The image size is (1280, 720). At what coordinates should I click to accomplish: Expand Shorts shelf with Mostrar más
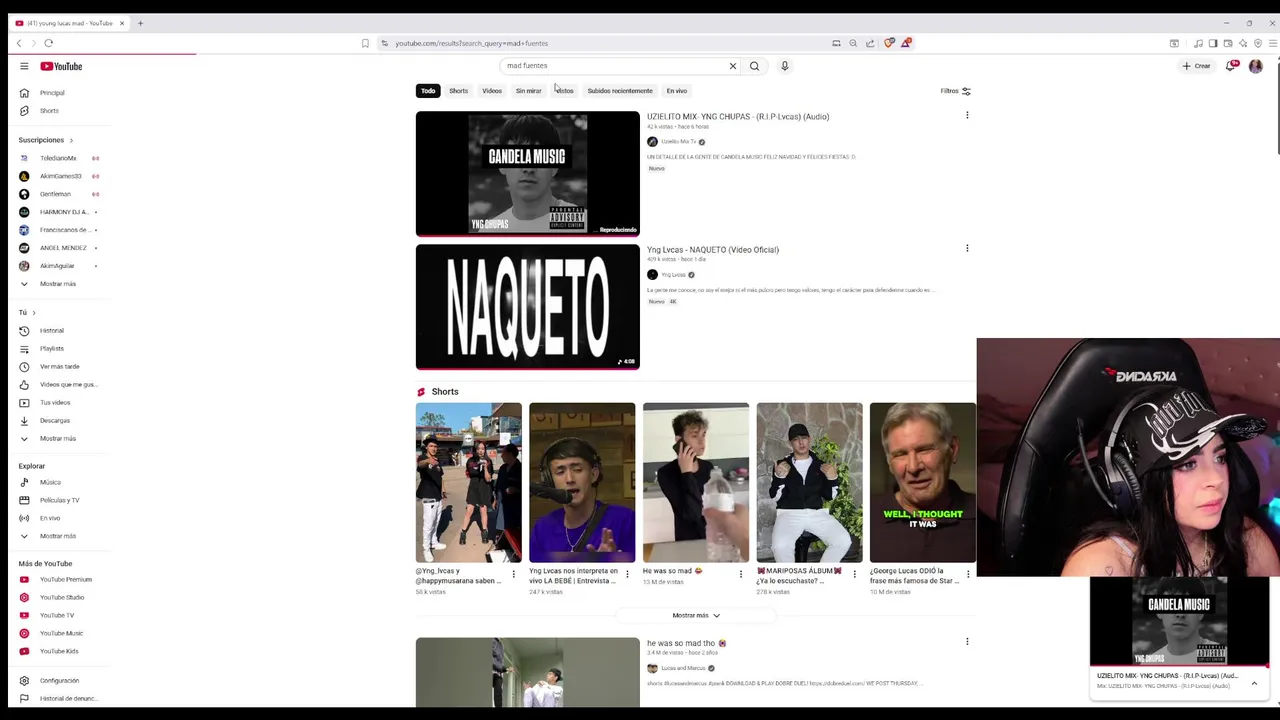pyautogui.click(x=696, y=616)
